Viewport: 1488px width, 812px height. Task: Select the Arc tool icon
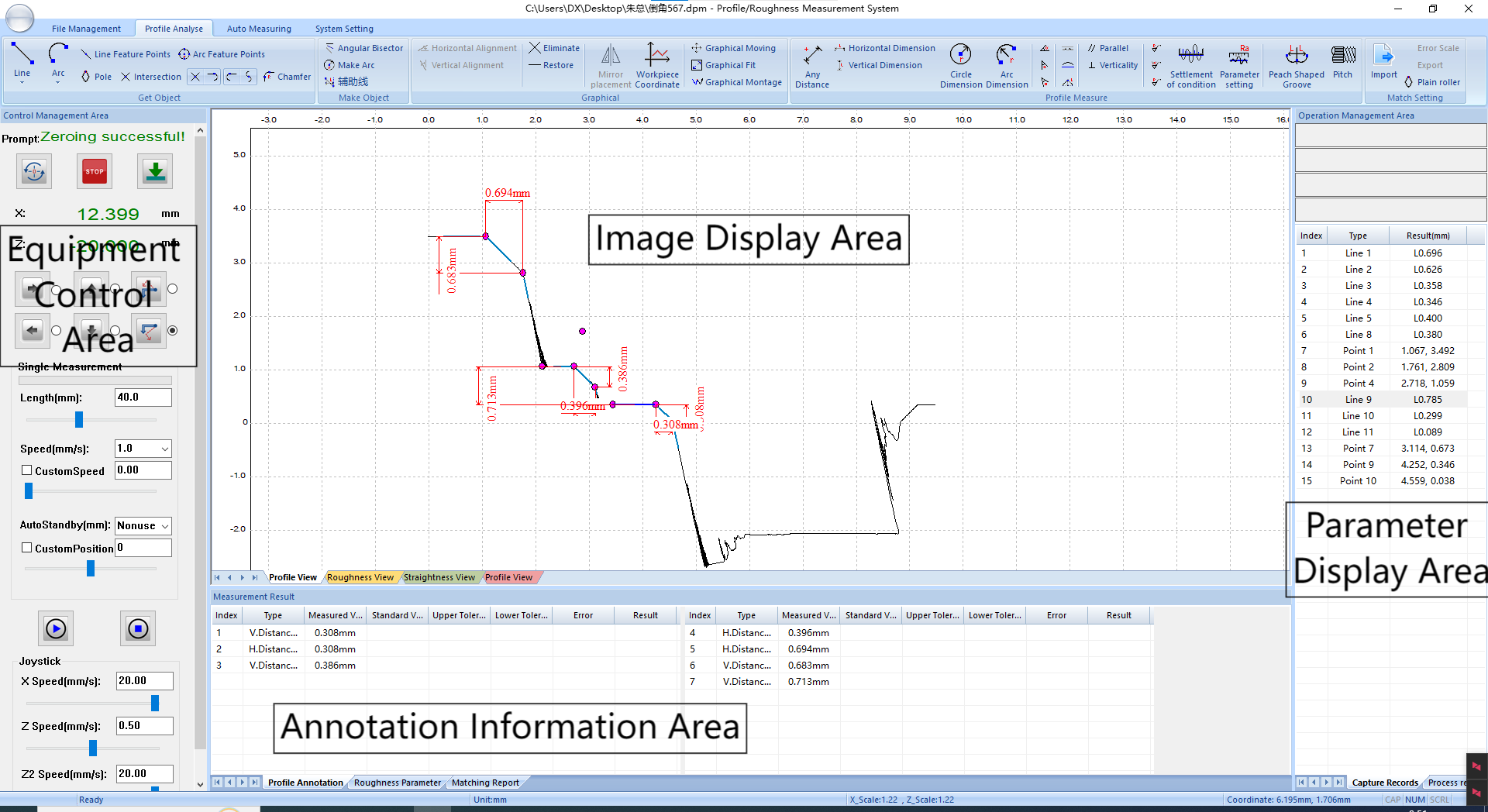point(58,54)
